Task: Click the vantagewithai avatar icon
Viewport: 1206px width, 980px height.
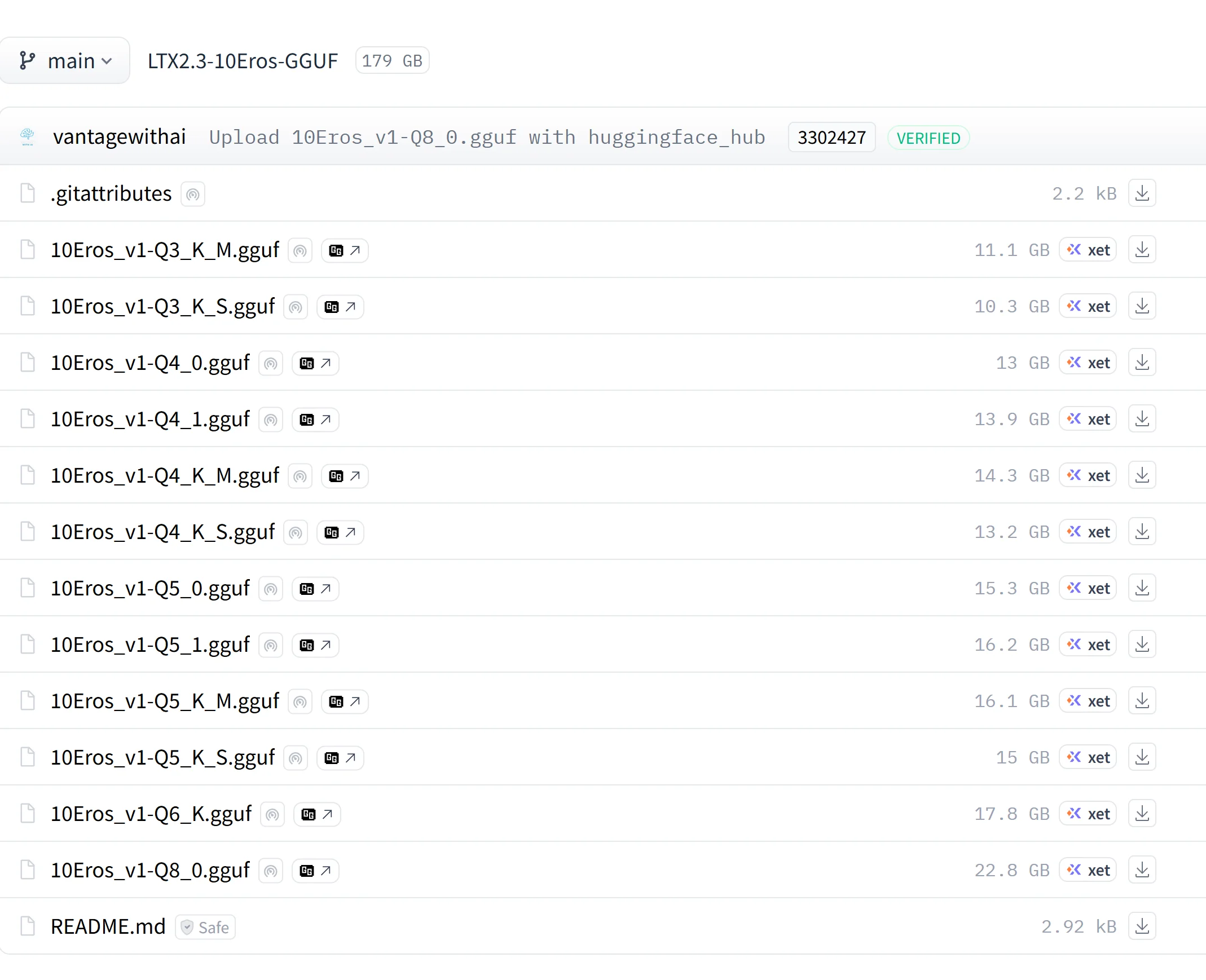Action: (27, 136)
